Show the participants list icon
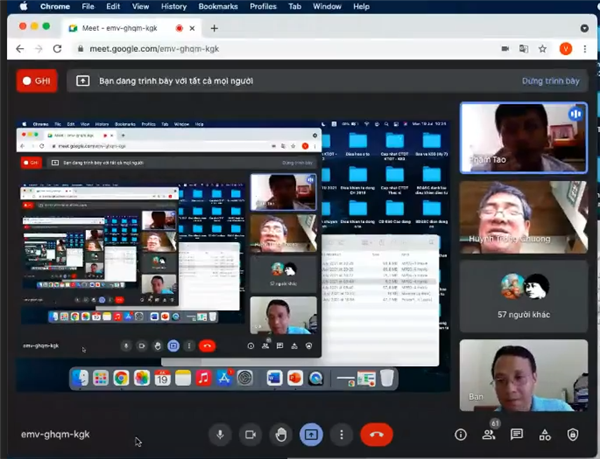The height and width of the screenshot is (459, 600). coord(489,435)
